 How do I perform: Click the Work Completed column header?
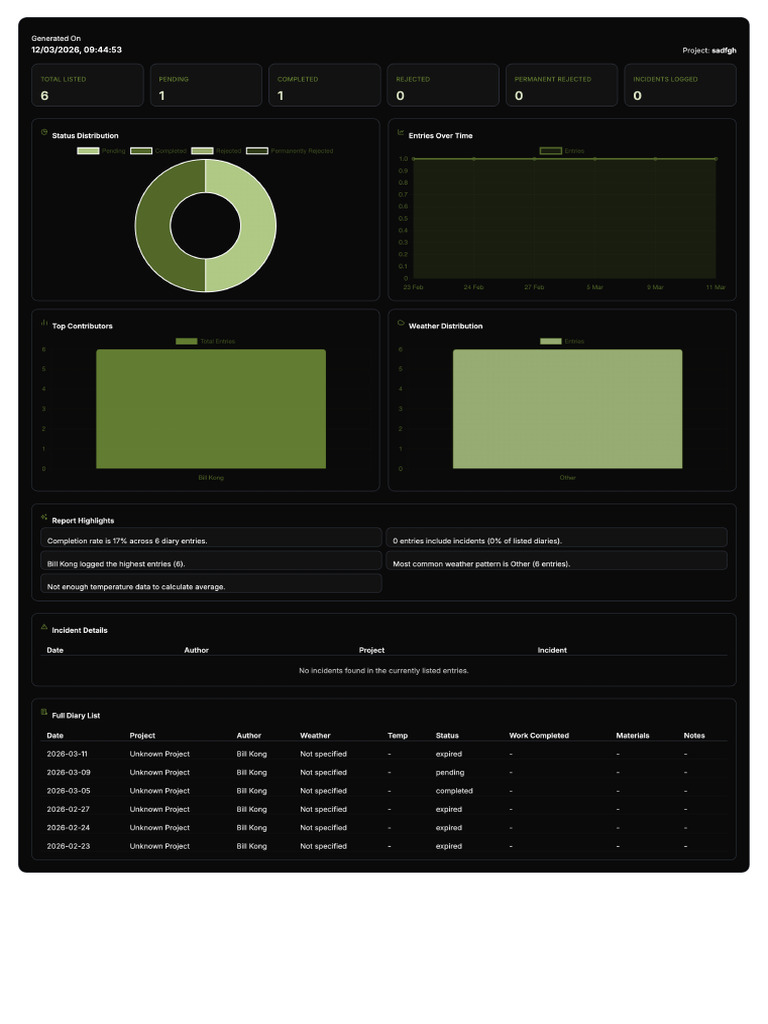click(539, 736)
